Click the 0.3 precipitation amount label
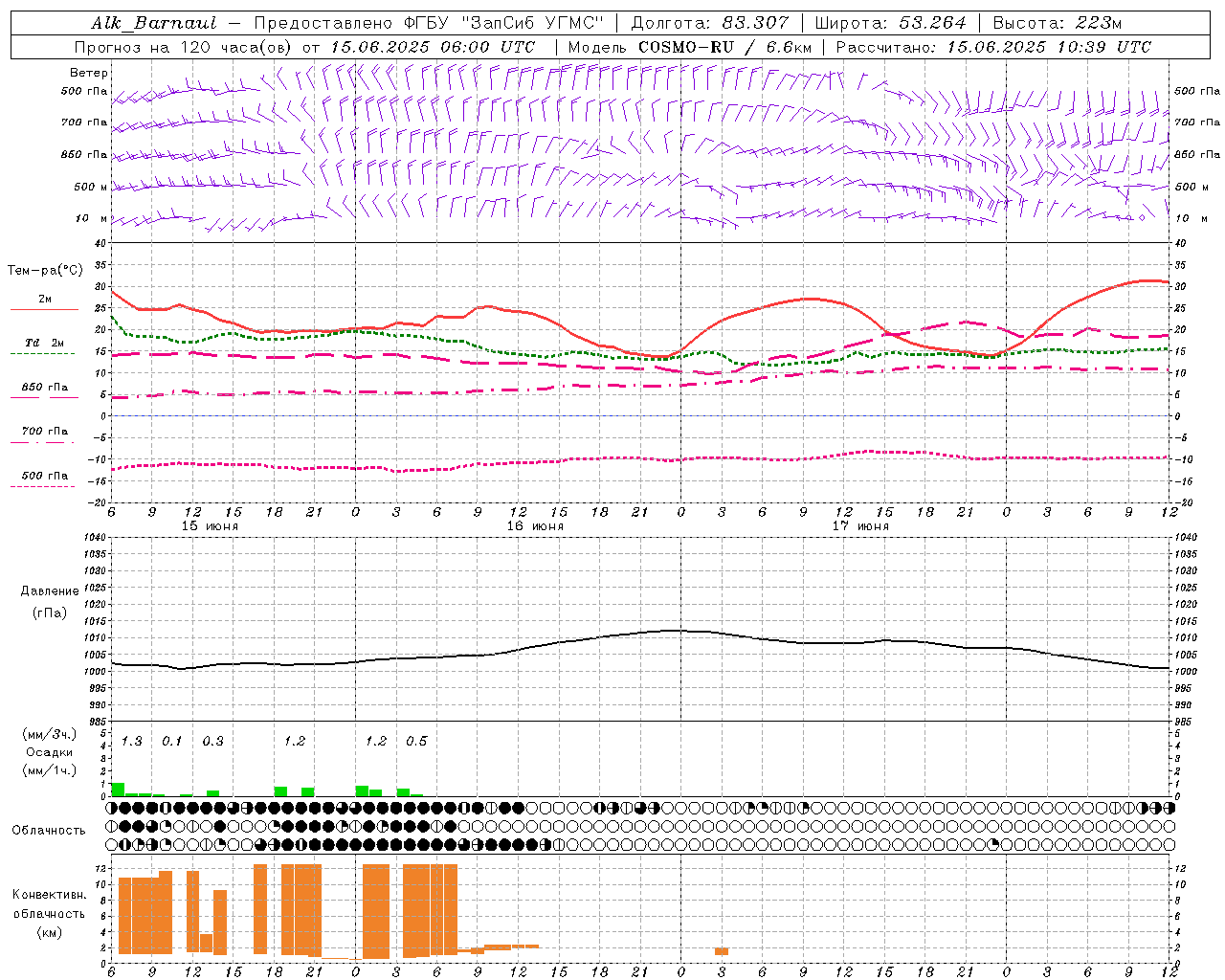This screenshot has width=1225, height=980. coord(212,742)
